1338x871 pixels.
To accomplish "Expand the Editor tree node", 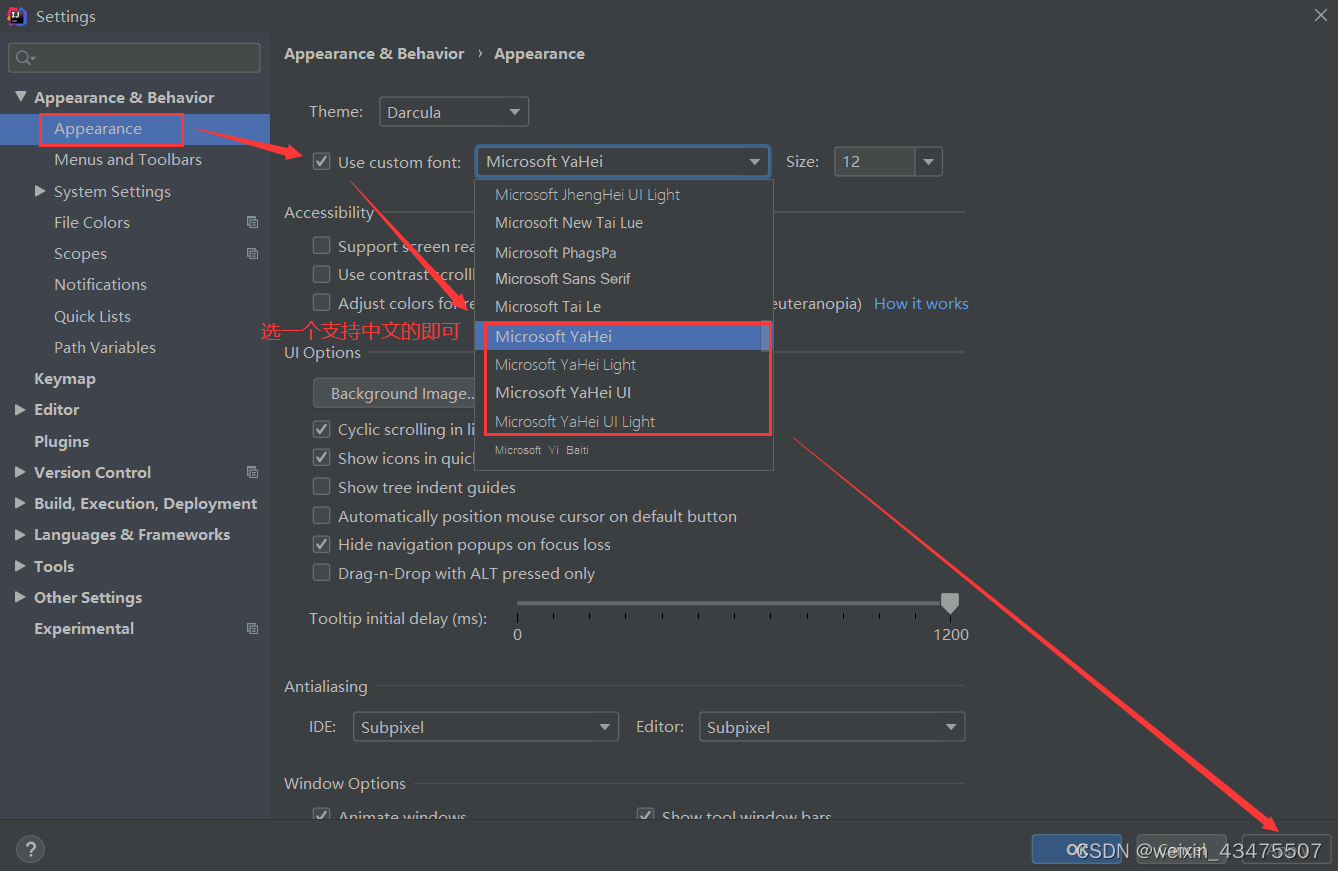I will click(21, 410).
